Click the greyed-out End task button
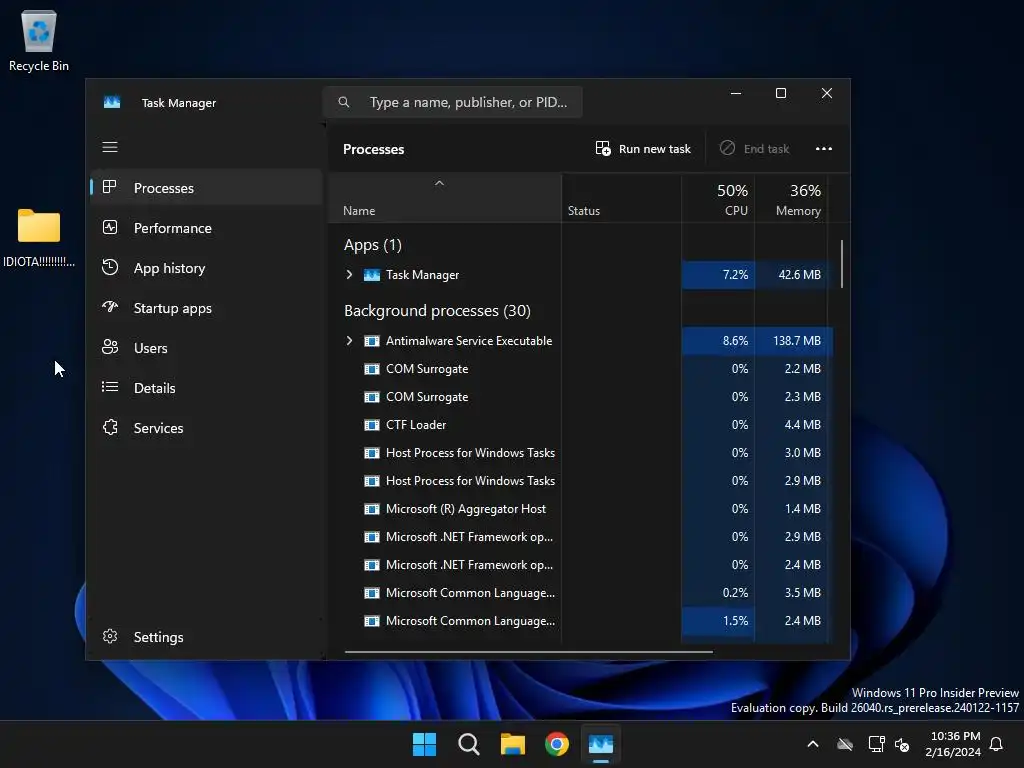The image size is (1024, 768). click(754, 149)
